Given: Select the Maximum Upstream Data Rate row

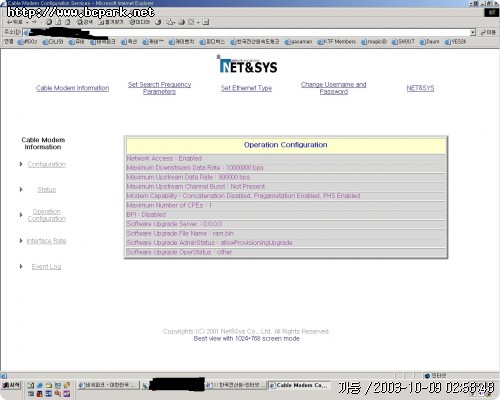Looking at the screenshot, I should point(286,177).
